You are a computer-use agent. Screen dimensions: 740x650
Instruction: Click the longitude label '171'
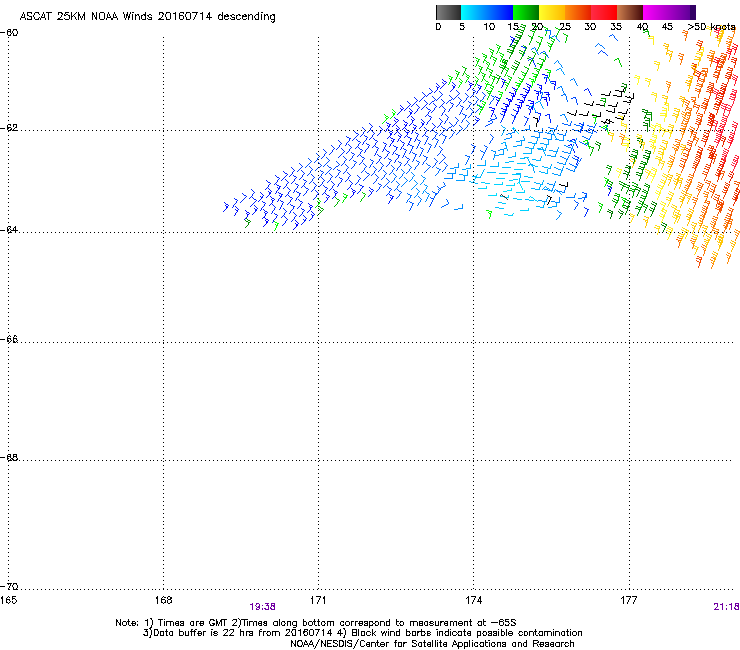[318, 600]
